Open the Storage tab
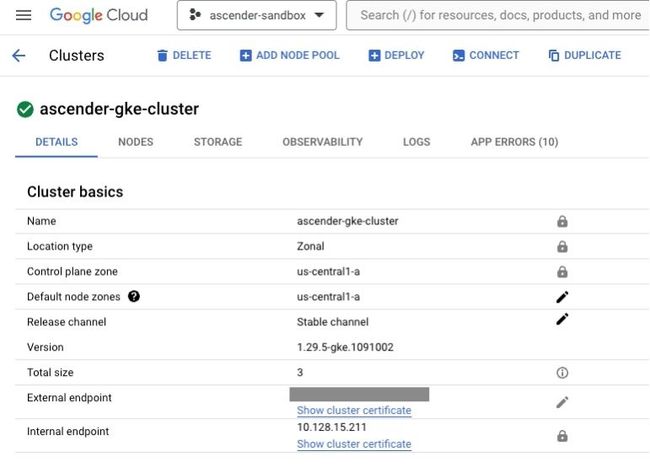650x467 pixels. click(218, 142)
